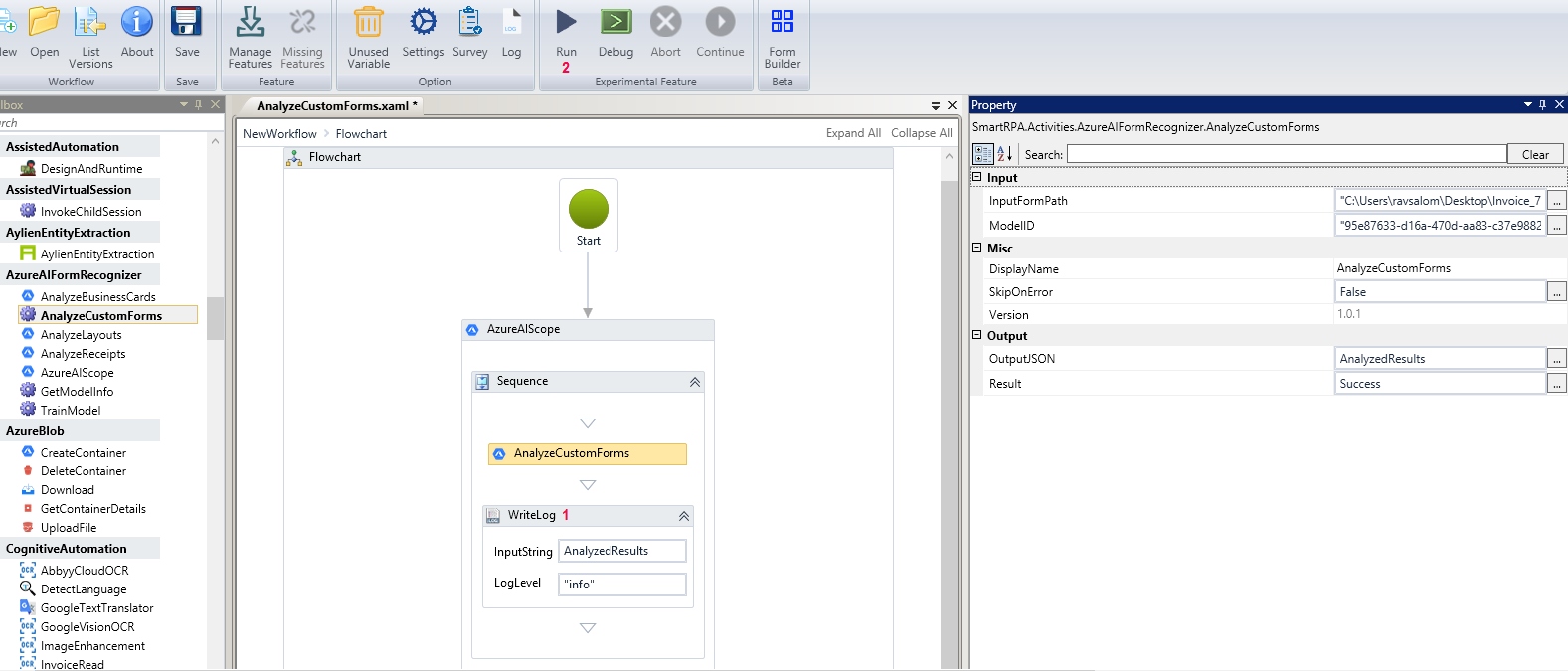
Task: Select GetModelInfo activity
Action: coord(78,392)
